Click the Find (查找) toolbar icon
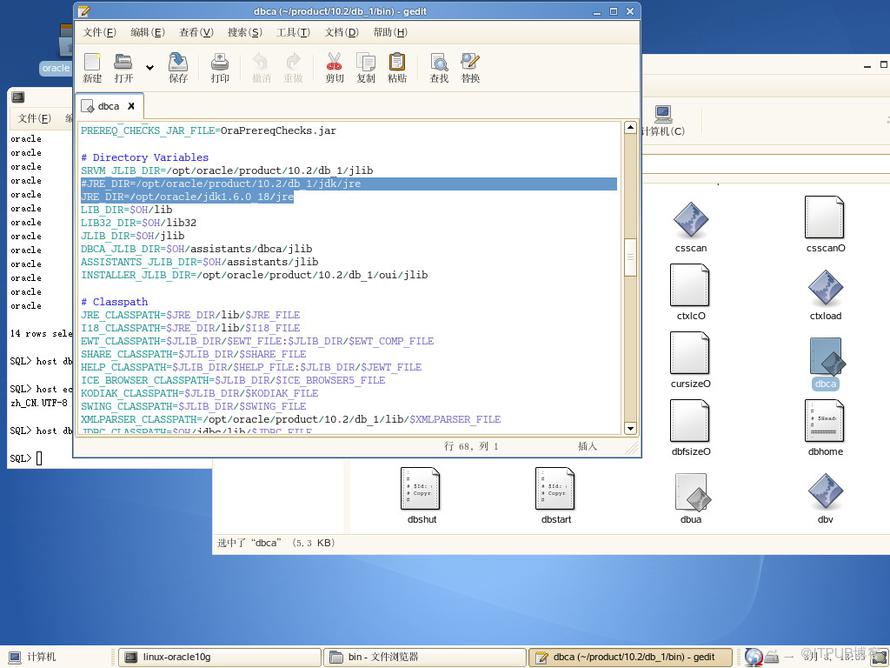Image resolution: width=890 pixels, height=668 pixels. click(439, 68)
